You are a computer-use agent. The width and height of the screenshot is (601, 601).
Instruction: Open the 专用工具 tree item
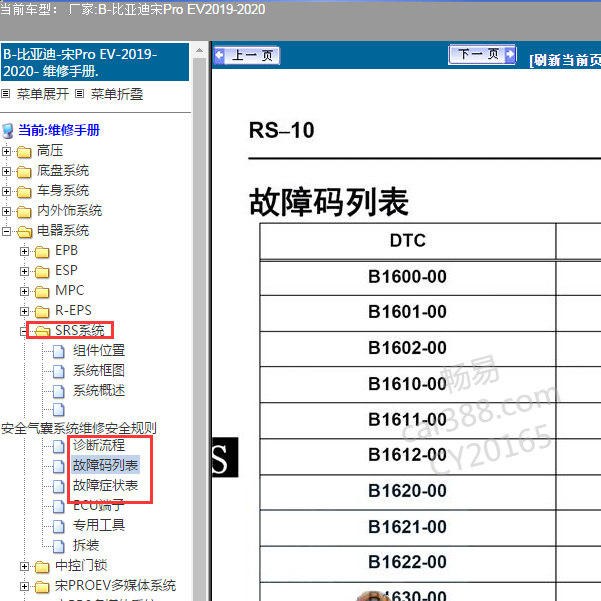coord(99,525)
